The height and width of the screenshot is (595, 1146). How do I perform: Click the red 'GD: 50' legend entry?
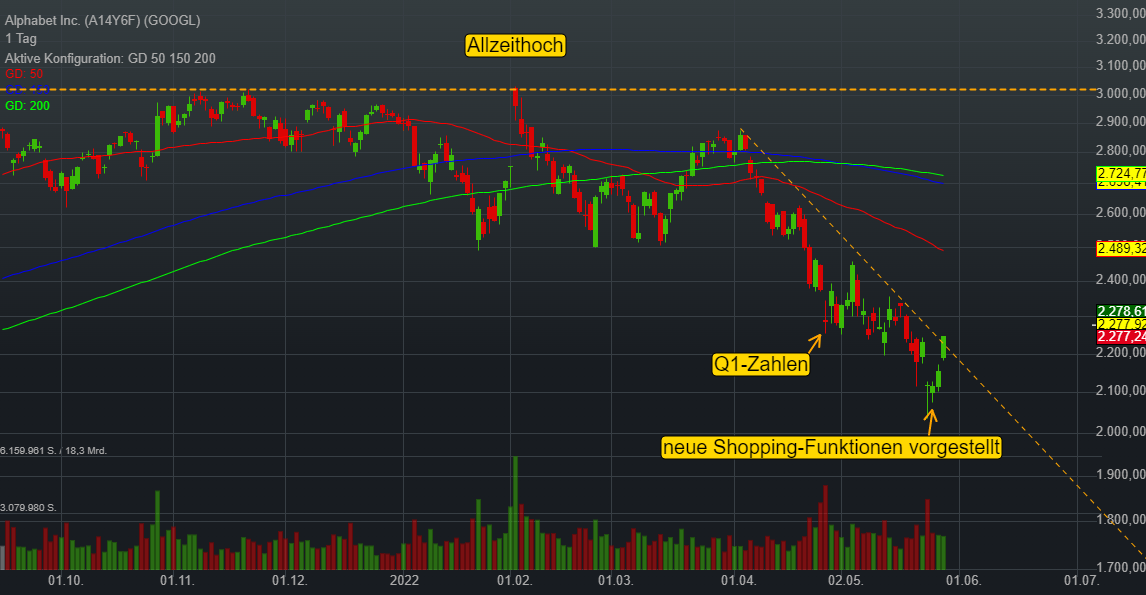(x=24, y=74)
